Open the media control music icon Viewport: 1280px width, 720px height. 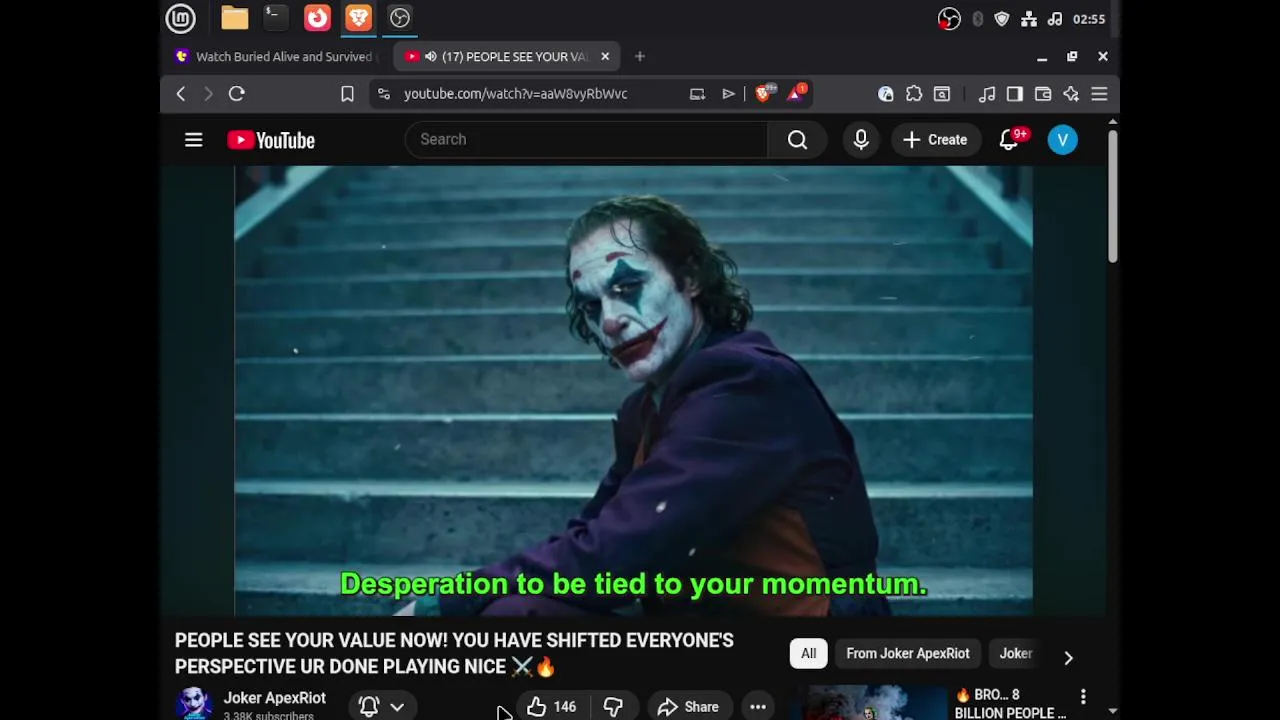point(987,94)
